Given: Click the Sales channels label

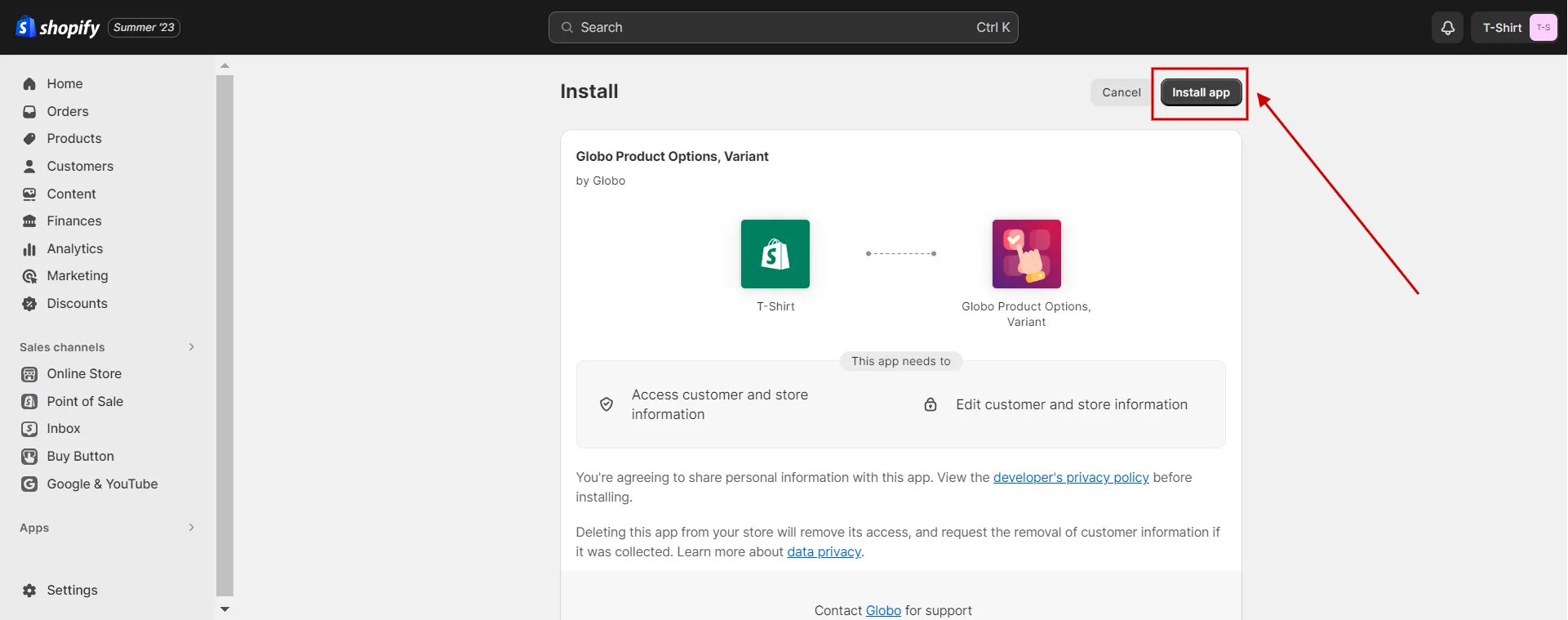Looking at the screenshot, I should click(62, 347).
